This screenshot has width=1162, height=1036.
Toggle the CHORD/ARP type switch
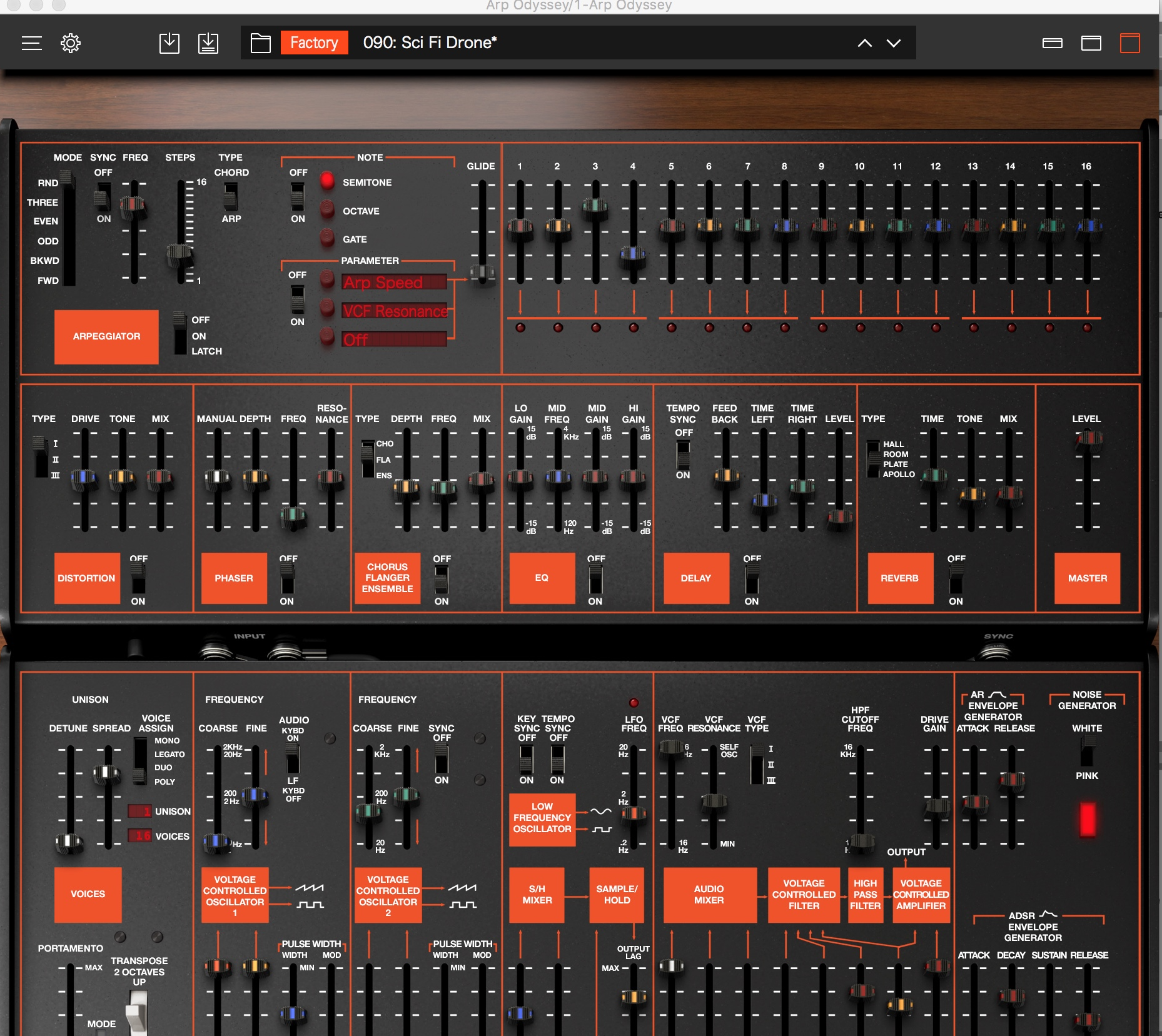231,196
